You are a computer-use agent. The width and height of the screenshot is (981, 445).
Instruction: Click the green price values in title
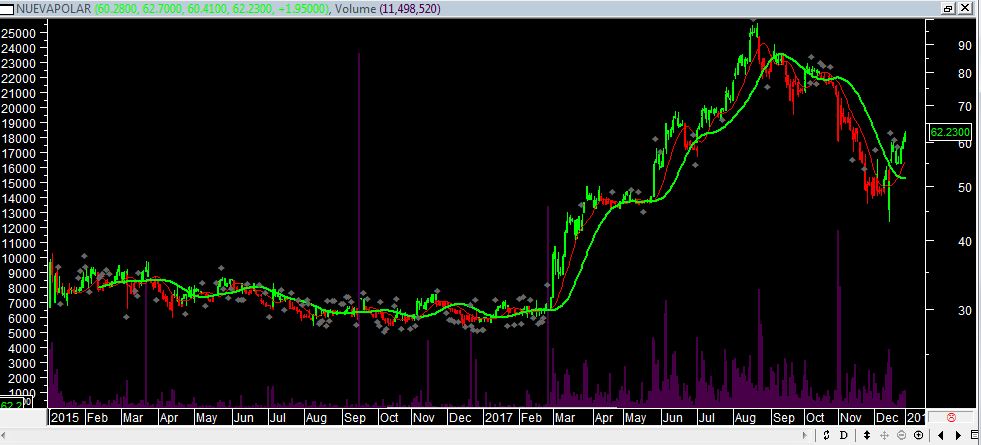[x=211, y=9]
